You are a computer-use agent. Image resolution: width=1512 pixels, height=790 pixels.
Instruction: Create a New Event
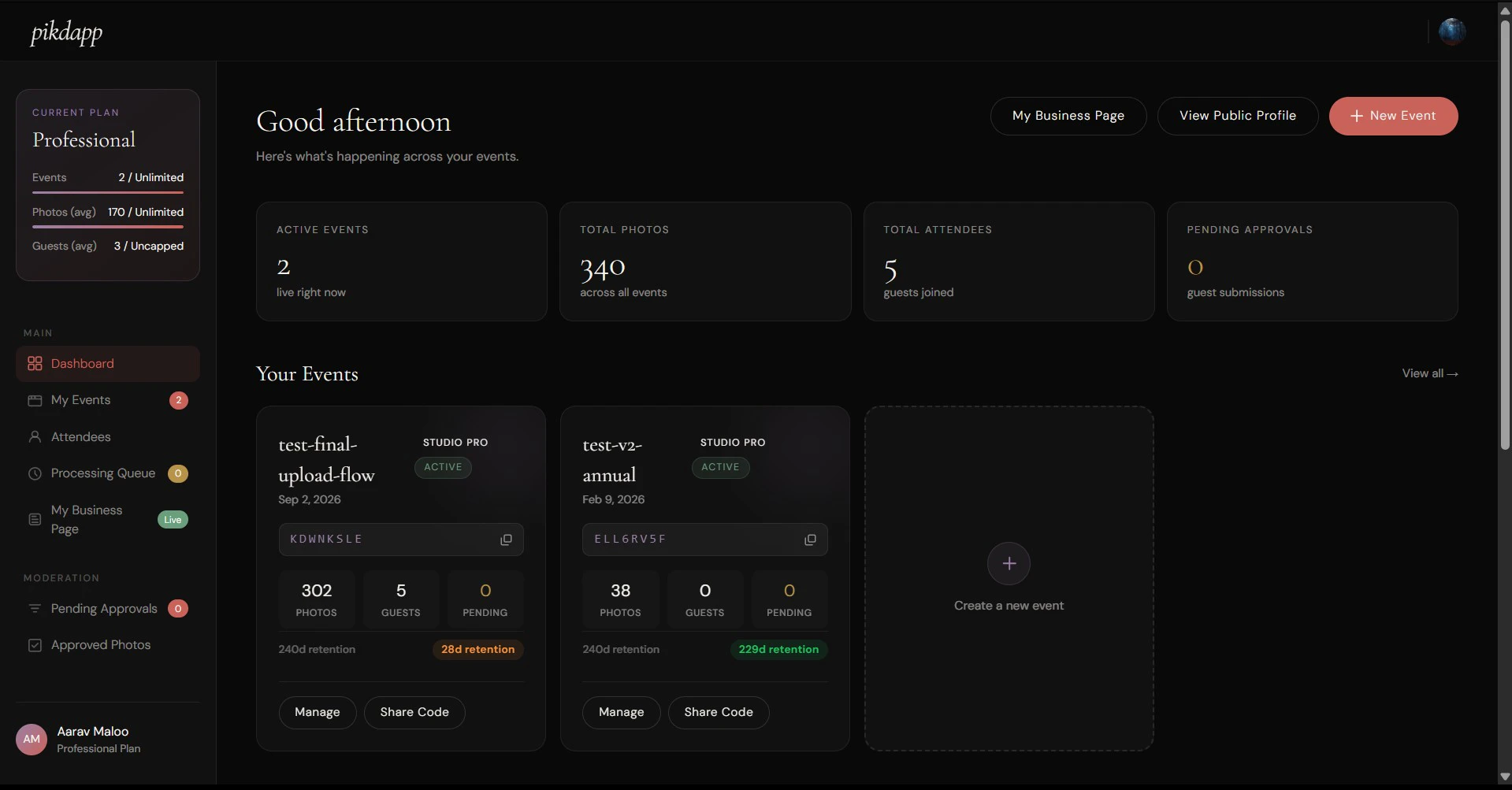(1393, 116)
